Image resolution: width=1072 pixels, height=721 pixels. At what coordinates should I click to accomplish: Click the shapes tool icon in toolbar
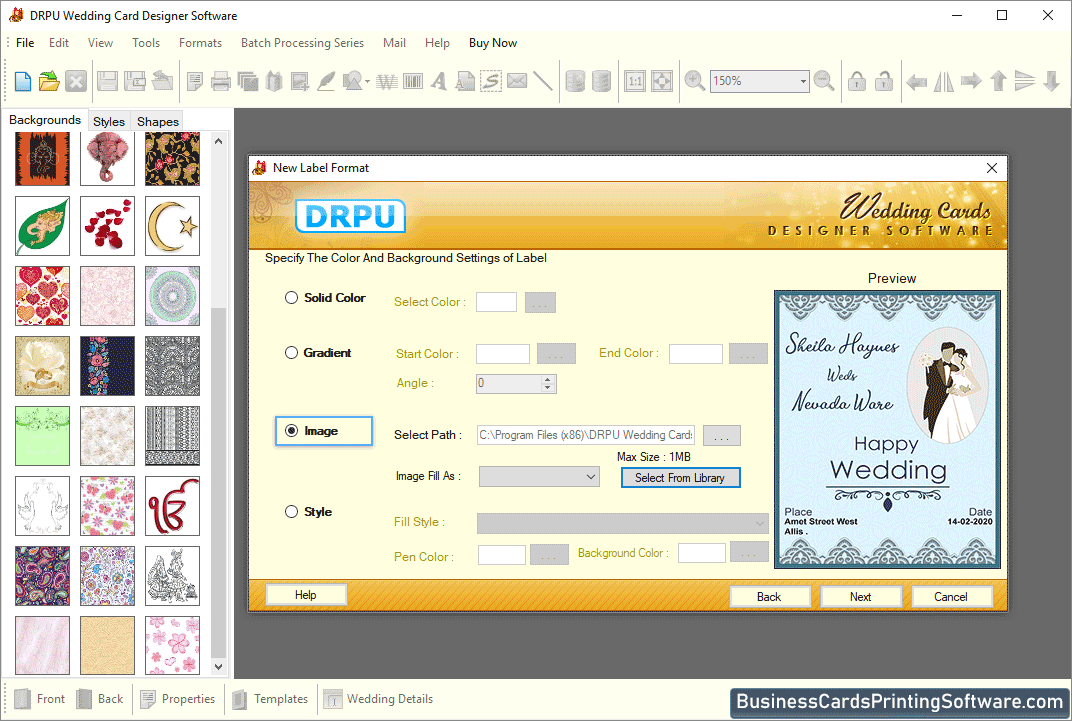point(352,81)
